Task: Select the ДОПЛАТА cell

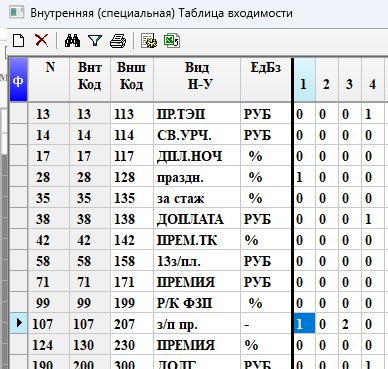Action: (197, 219)
